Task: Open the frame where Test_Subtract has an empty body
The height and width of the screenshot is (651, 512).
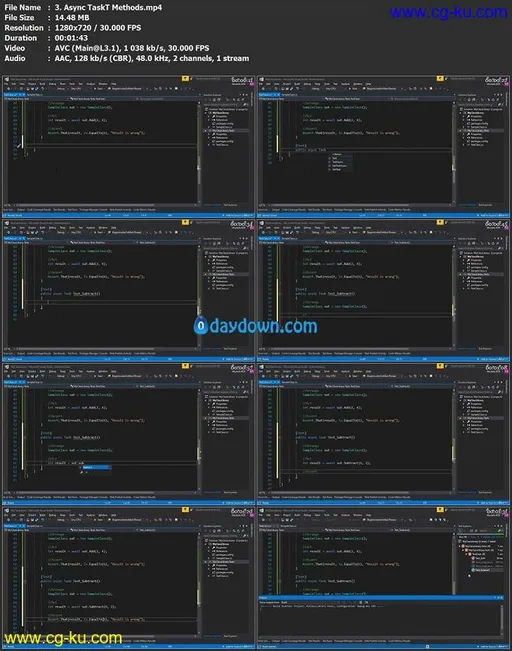Action: point(128,290)
